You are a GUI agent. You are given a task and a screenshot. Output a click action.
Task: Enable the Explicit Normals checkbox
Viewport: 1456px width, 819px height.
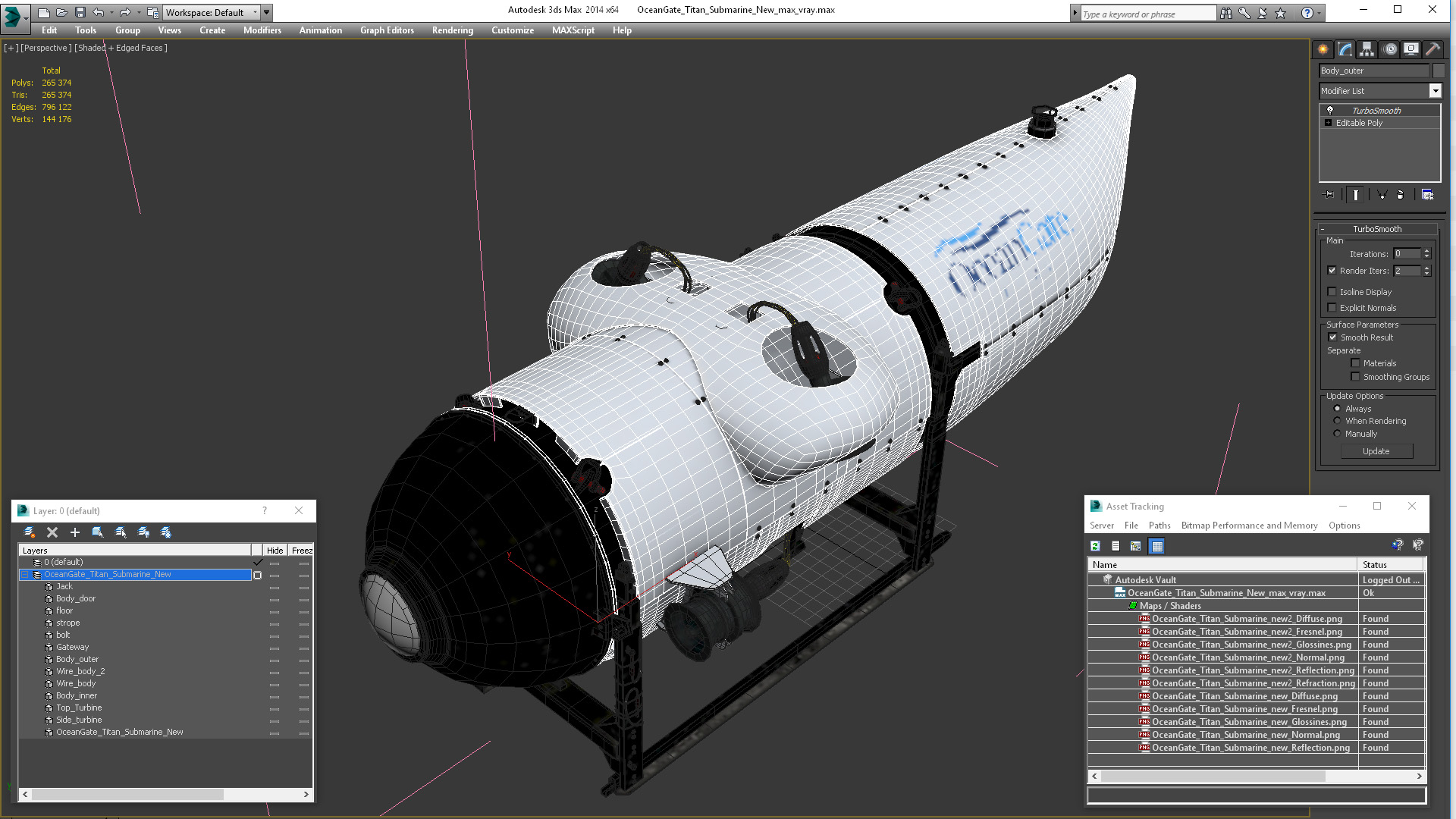1332,308
